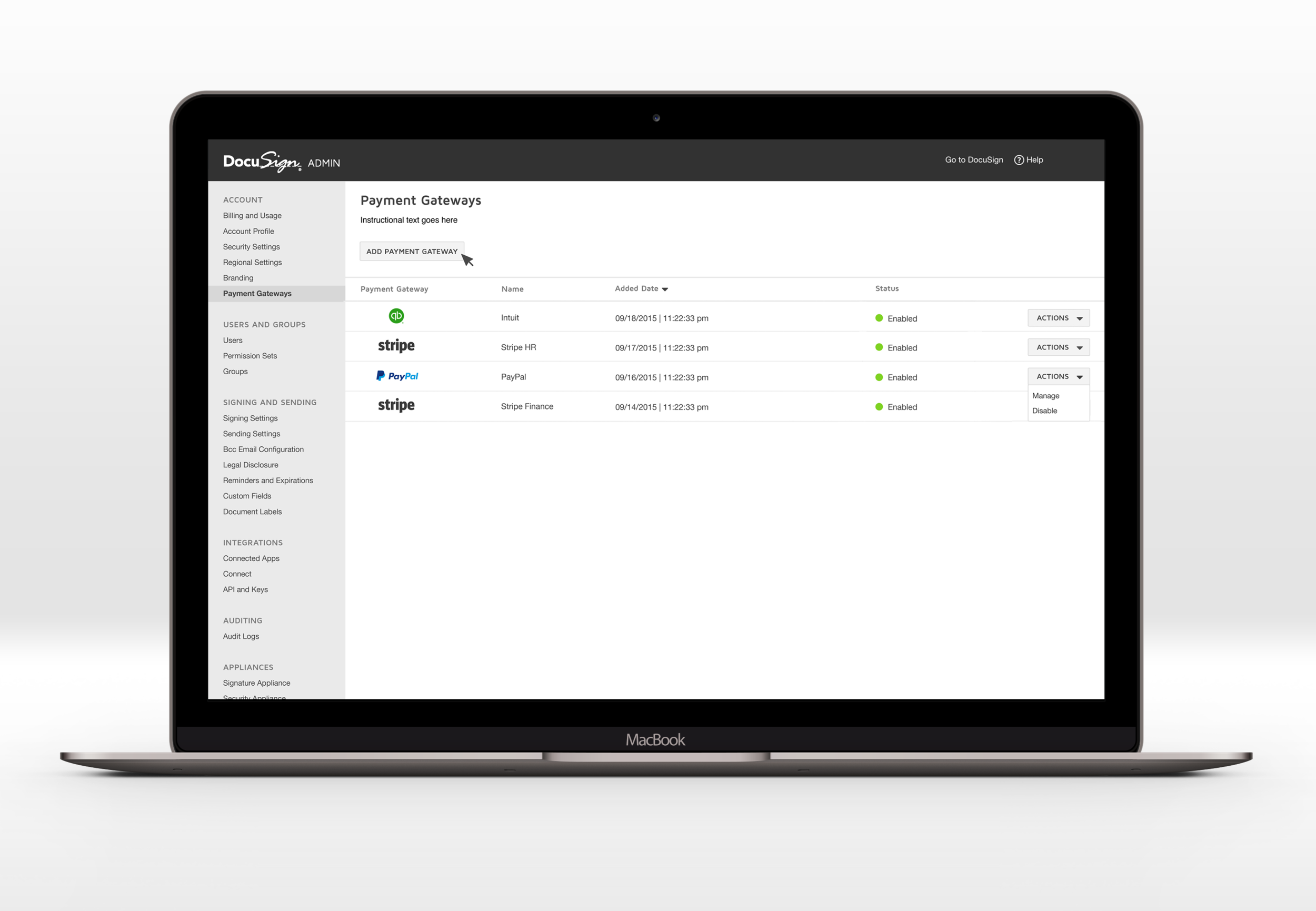Open Account Profile page
This screenshot has height=911, width=1316.
click(x=248, y=231)
